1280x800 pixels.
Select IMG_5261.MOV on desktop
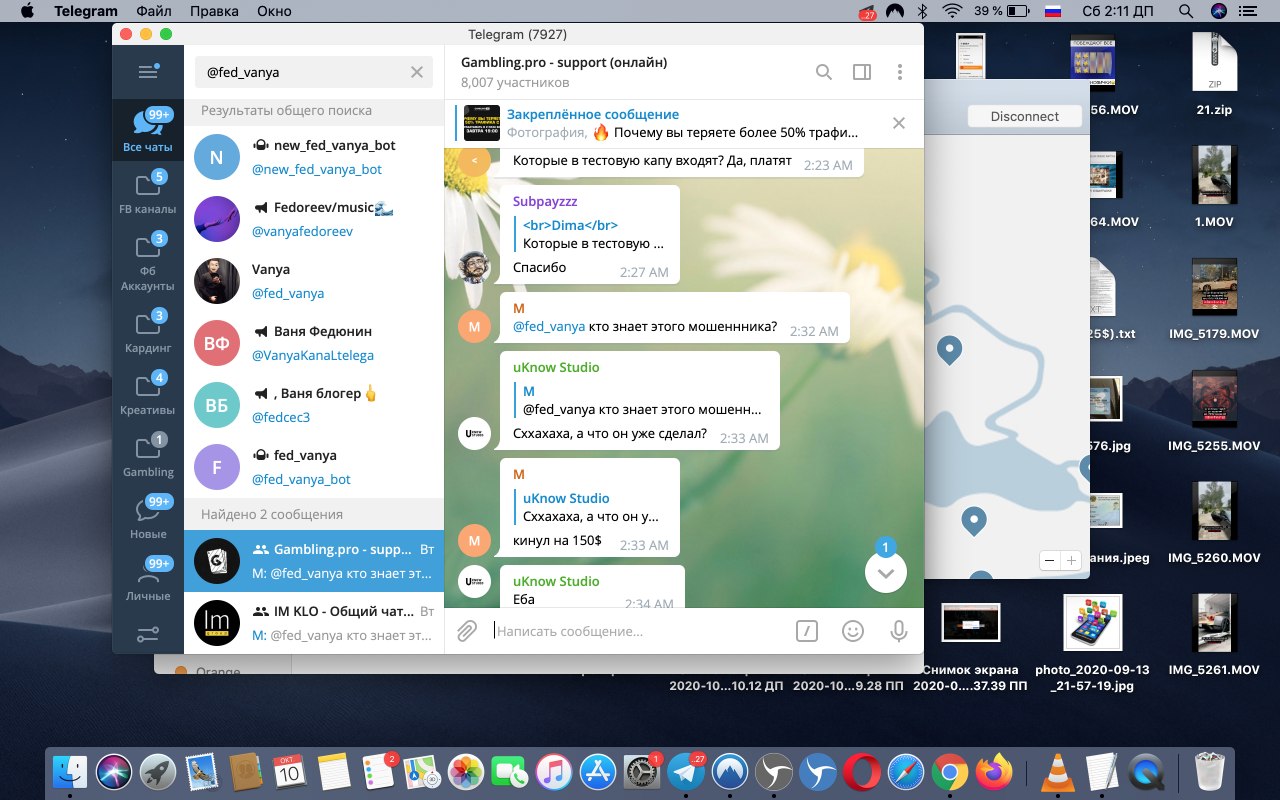click(x=1214, y=635)
